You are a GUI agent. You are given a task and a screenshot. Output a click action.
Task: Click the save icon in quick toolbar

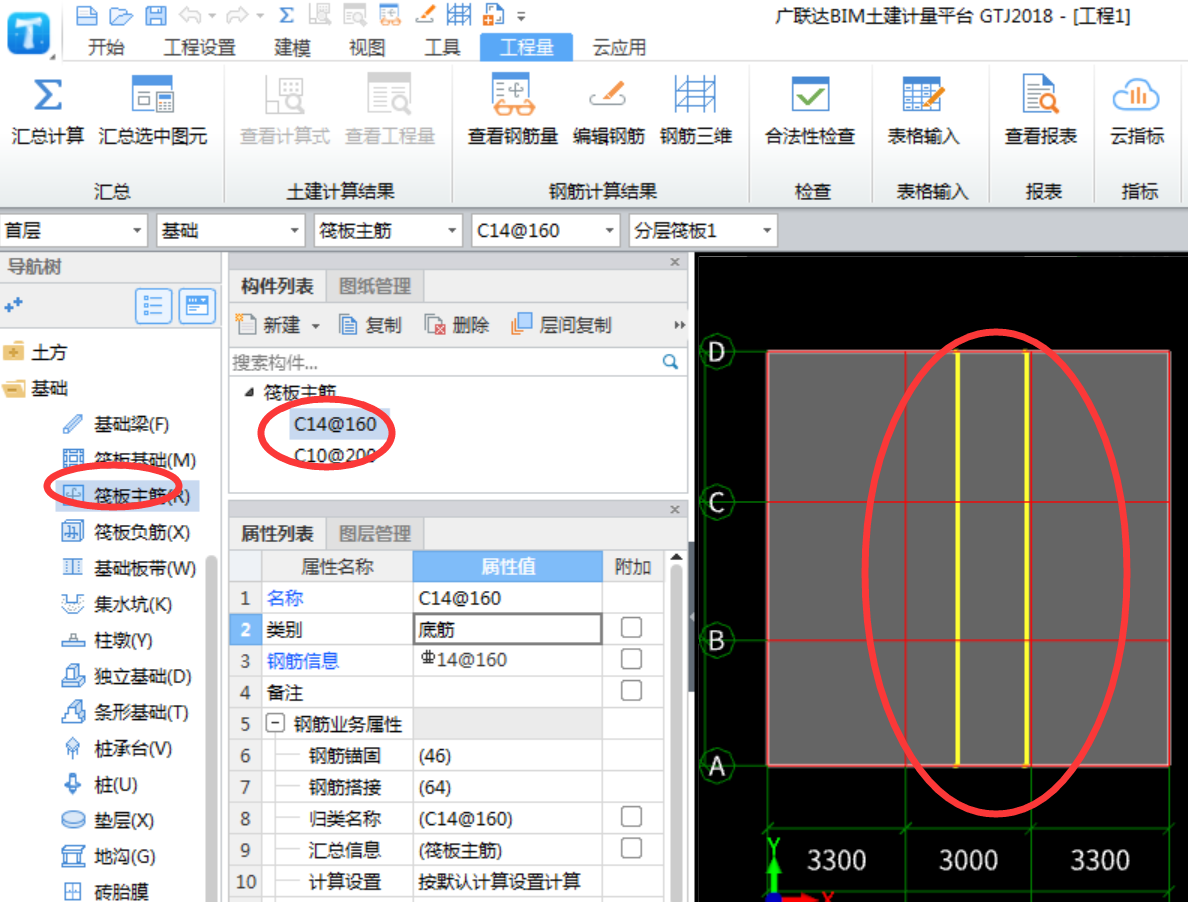point(155,14)
